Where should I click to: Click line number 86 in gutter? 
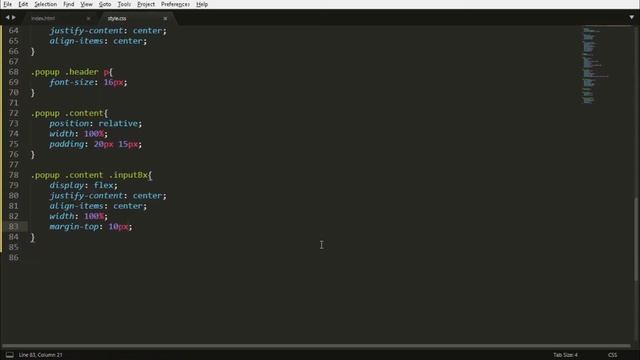point(13,258)
